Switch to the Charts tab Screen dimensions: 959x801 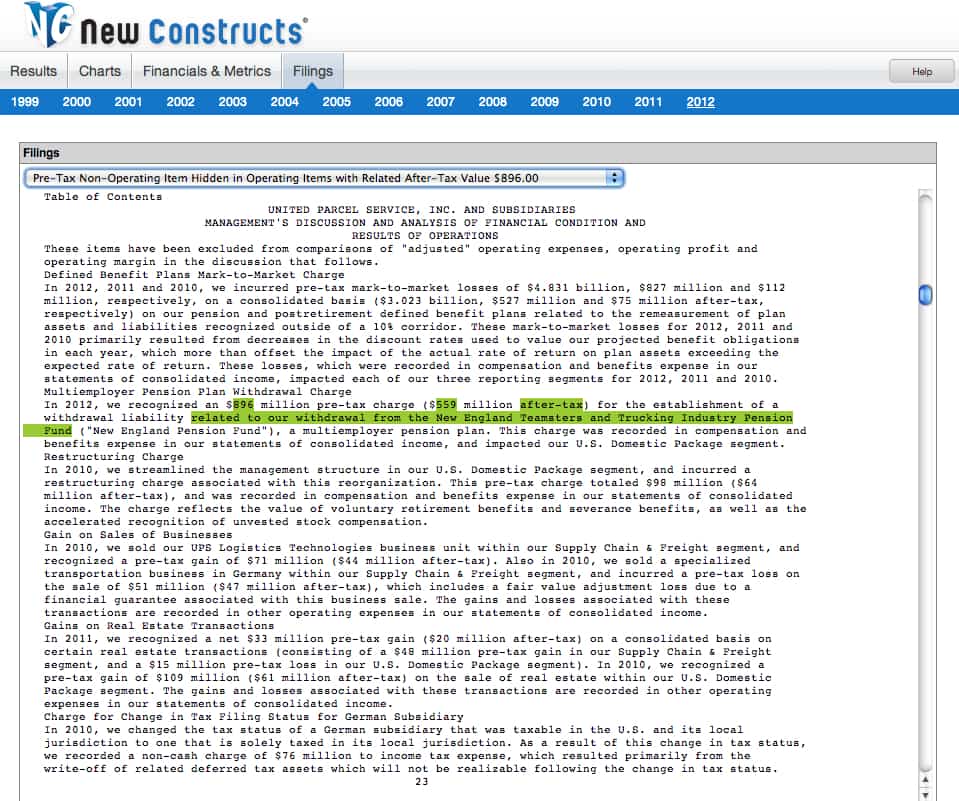100,72
